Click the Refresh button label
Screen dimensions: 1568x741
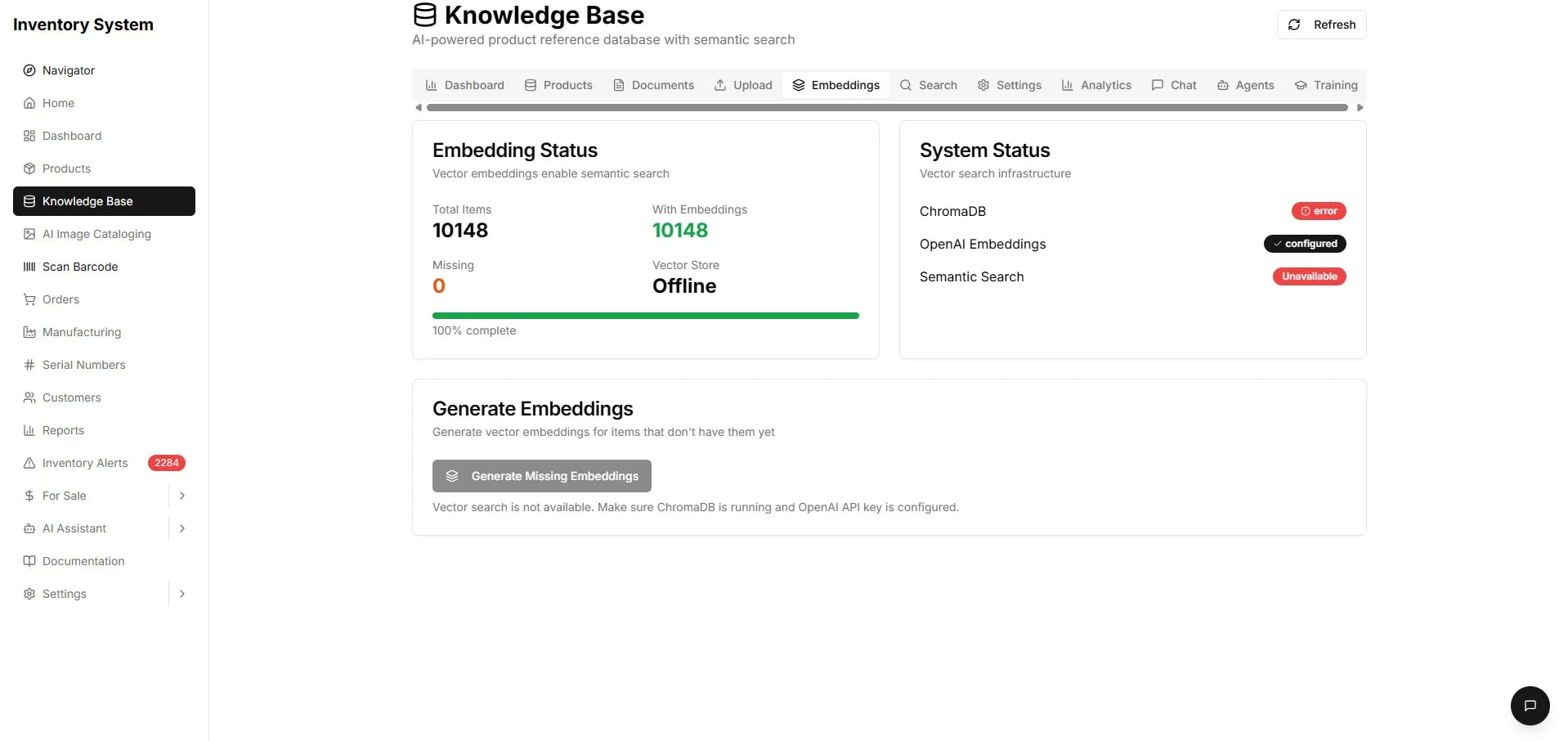(1334, 25)
